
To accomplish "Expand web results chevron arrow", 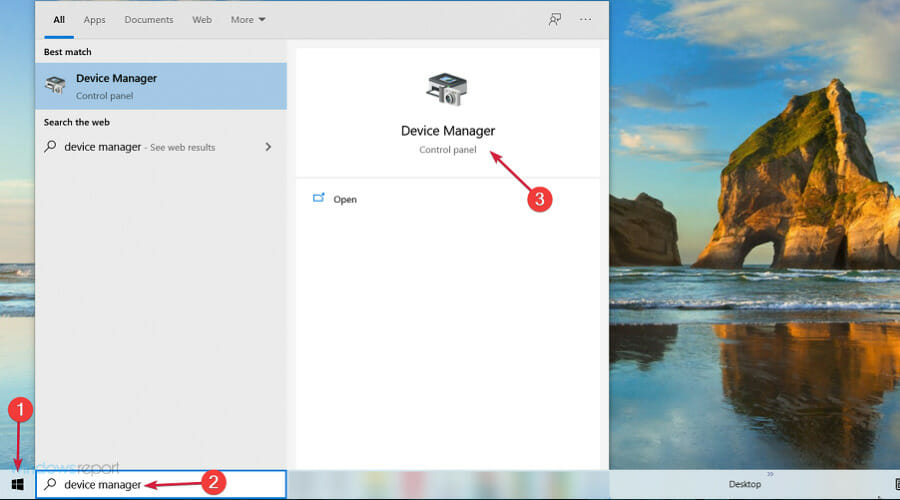I will coord(268,147).
